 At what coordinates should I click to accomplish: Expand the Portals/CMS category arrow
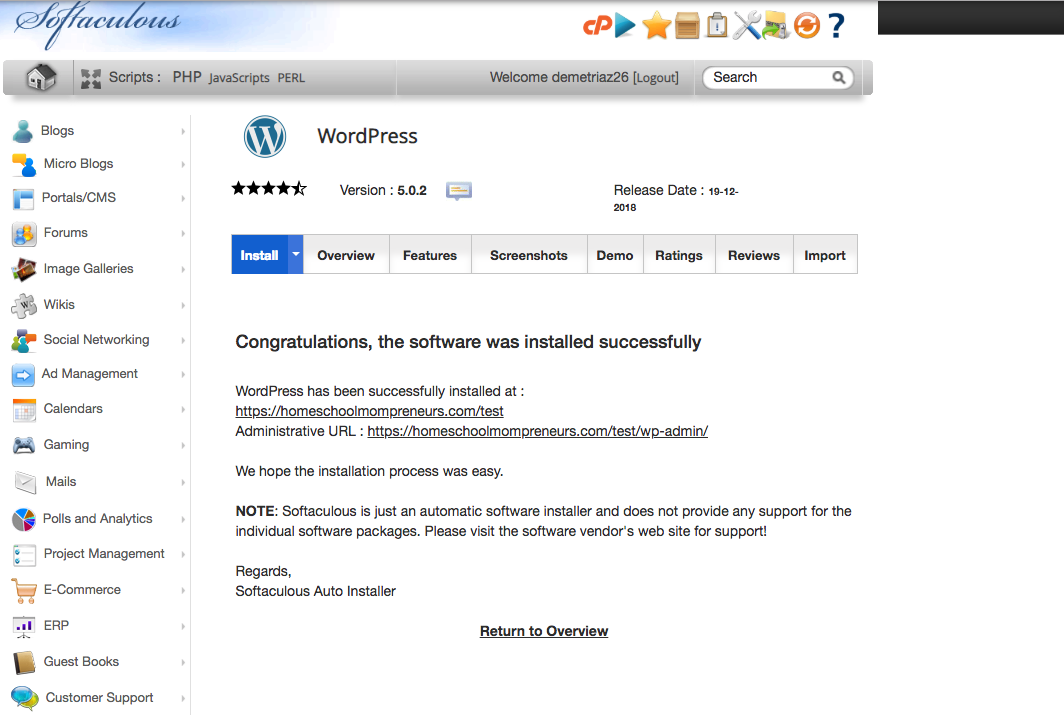pos(183,198)
